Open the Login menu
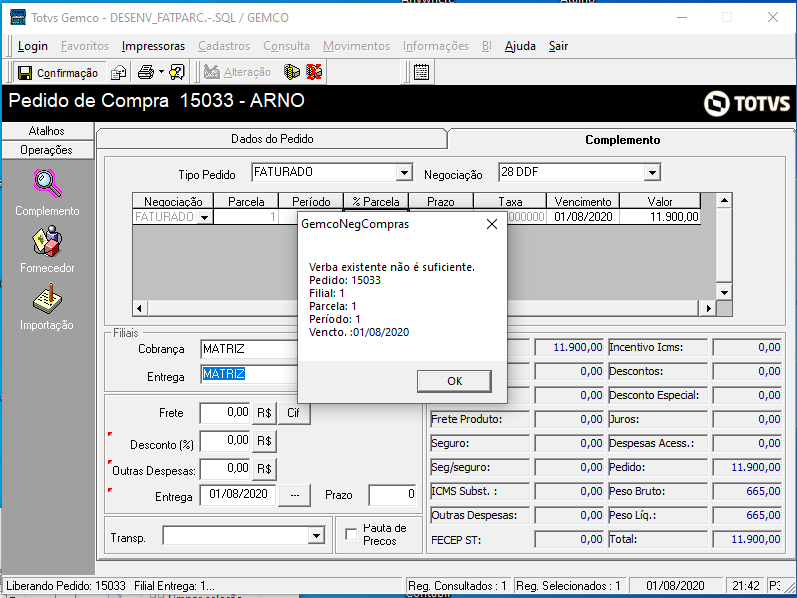 click(x=33, y=46)
